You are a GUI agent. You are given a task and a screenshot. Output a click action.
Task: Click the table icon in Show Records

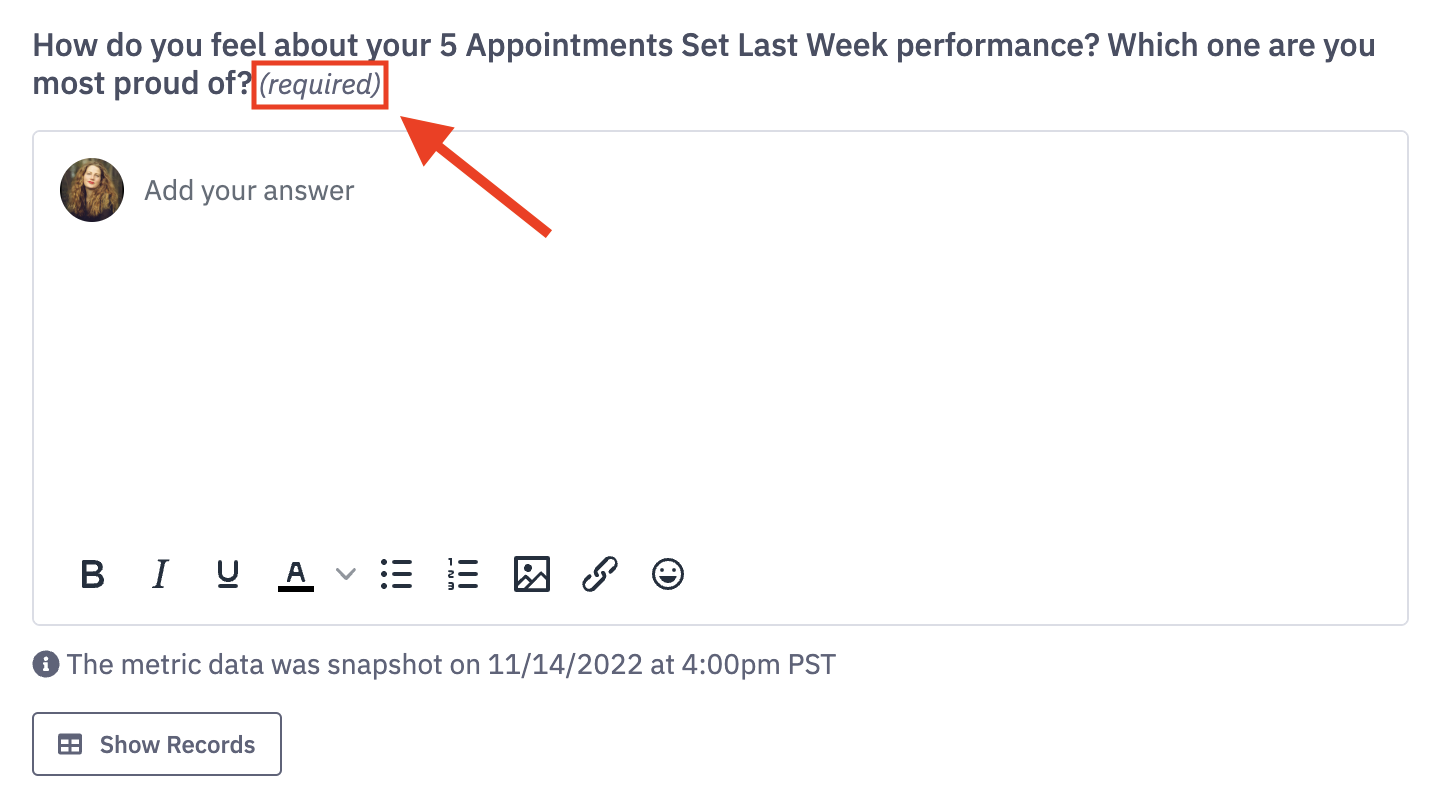(70, 745)
